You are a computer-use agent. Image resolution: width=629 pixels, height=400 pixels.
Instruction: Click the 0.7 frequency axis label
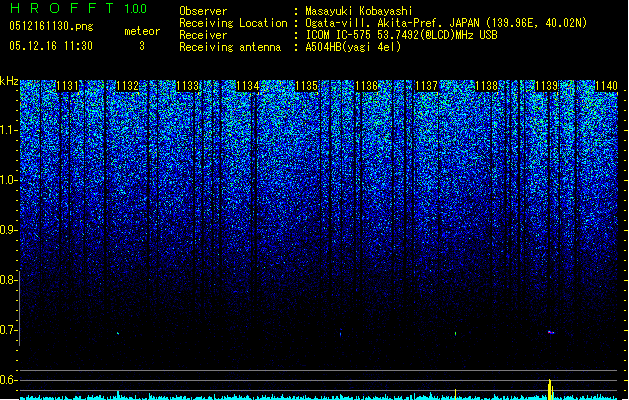point(7,330)
